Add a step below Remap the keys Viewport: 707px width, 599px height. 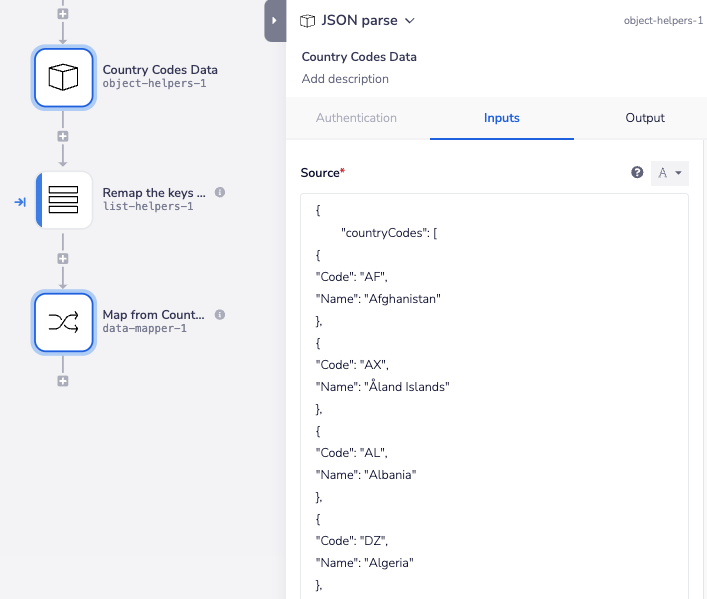point(63,259)
